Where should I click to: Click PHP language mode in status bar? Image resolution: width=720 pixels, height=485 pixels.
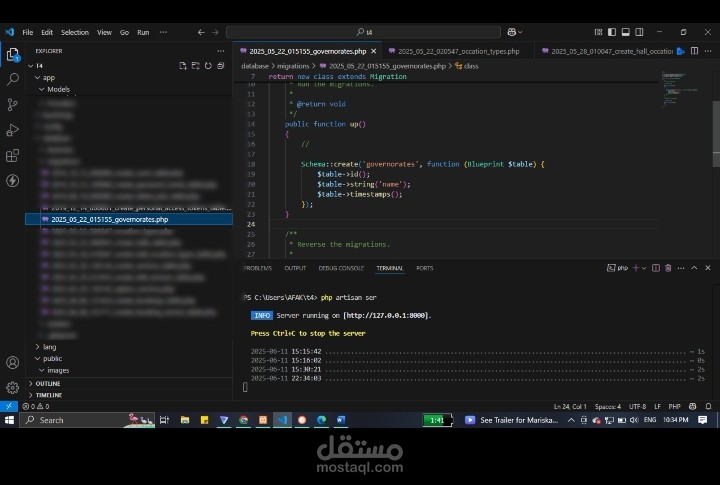tap(675, 406)
